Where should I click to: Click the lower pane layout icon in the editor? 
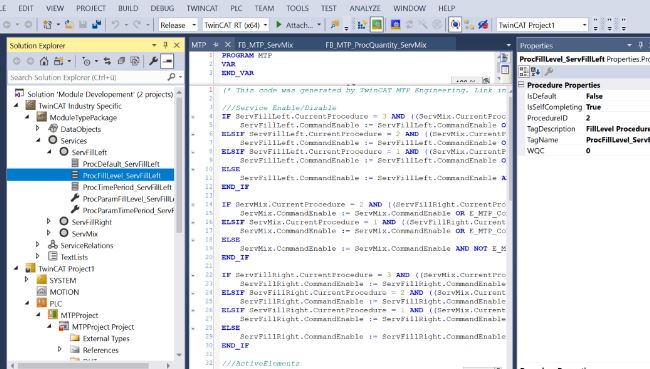click(x=504, y=70)
